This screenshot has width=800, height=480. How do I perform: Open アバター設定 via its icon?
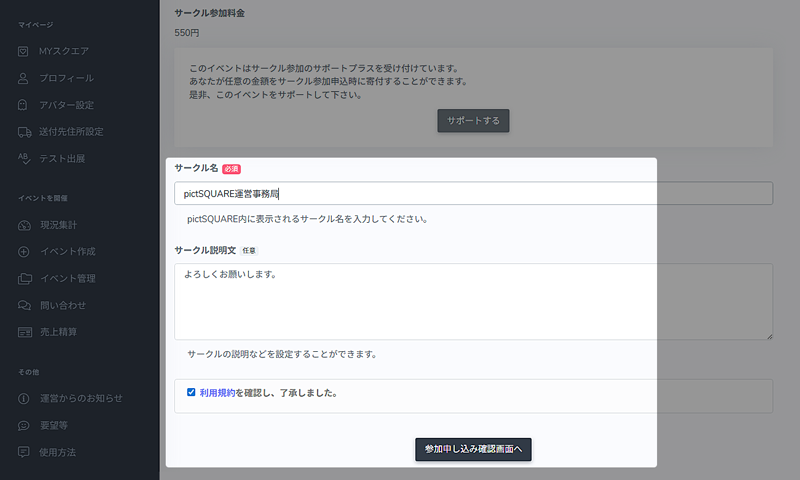tap(24, 105)
